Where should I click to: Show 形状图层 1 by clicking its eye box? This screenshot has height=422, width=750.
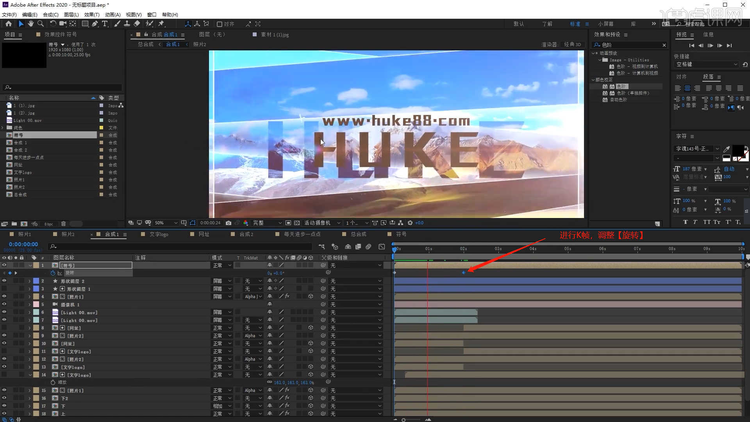coord(4,289)
